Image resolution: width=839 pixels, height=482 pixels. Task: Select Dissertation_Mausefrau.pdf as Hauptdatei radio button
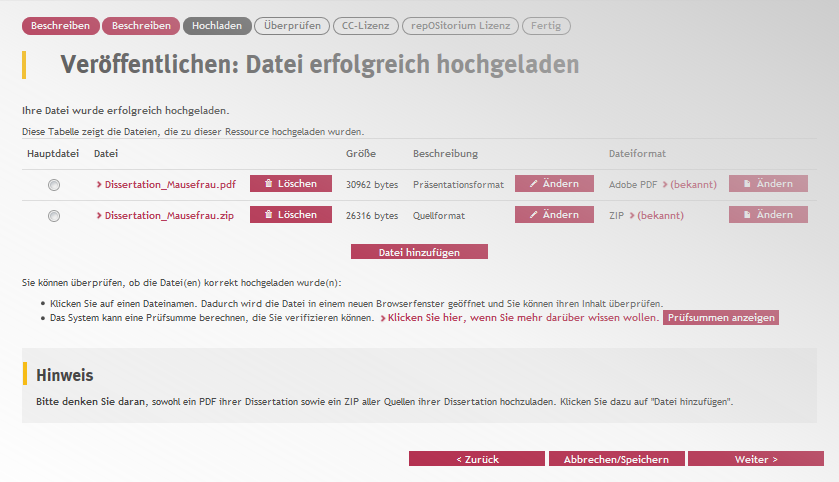click(x=54, y=185)
